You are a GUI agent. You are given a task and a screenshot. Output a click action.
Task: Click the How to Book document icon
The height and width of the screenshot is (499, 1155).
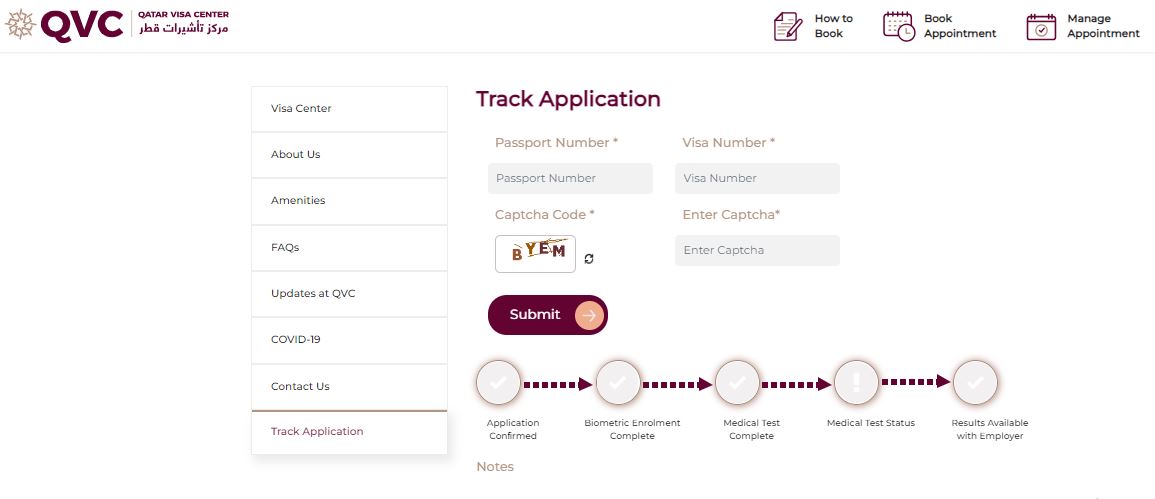[787, 26]
